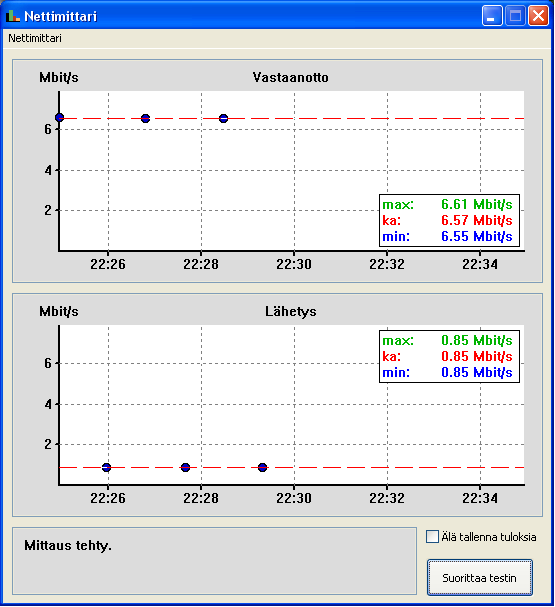Minimize the Nettimittari window
The width and height of the screenshot is (555, 607).
(x=492, y=16)
